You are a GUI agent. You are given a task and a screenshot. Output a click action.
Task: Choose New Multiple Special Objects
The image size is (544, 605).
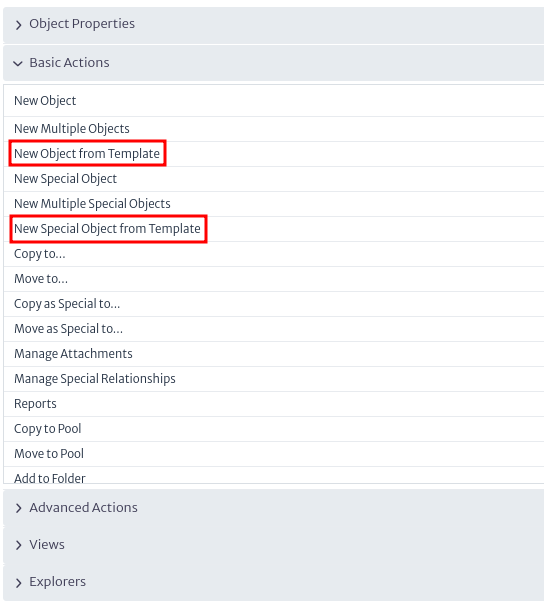(274, 204)
